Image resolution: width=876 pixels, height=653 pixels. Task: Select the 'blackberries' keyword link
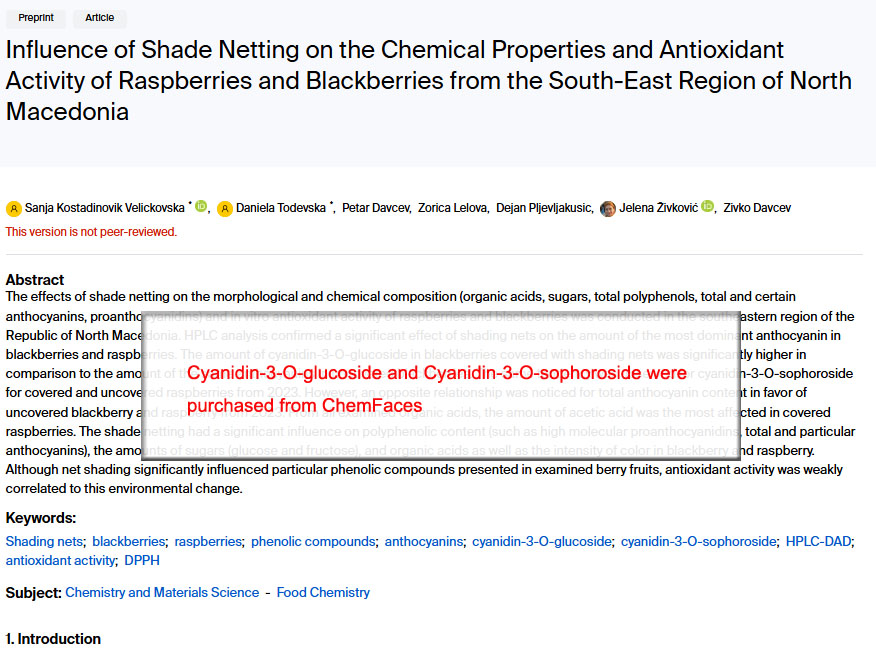click(x=129, y=541)
